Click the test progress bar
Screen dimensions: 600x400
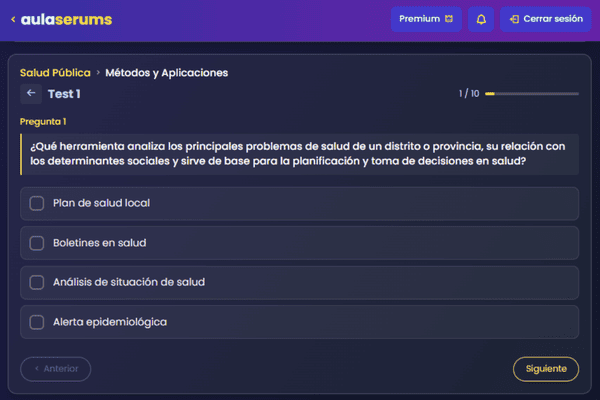pyautogui.click(x=531, y=94)
